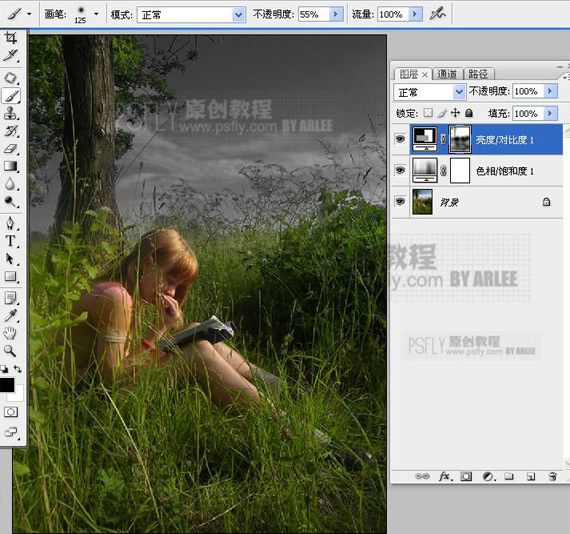Select 亮度/对比度 1 layer mask thumbnail
Screen dimensions: 570x534
point(460,139)
